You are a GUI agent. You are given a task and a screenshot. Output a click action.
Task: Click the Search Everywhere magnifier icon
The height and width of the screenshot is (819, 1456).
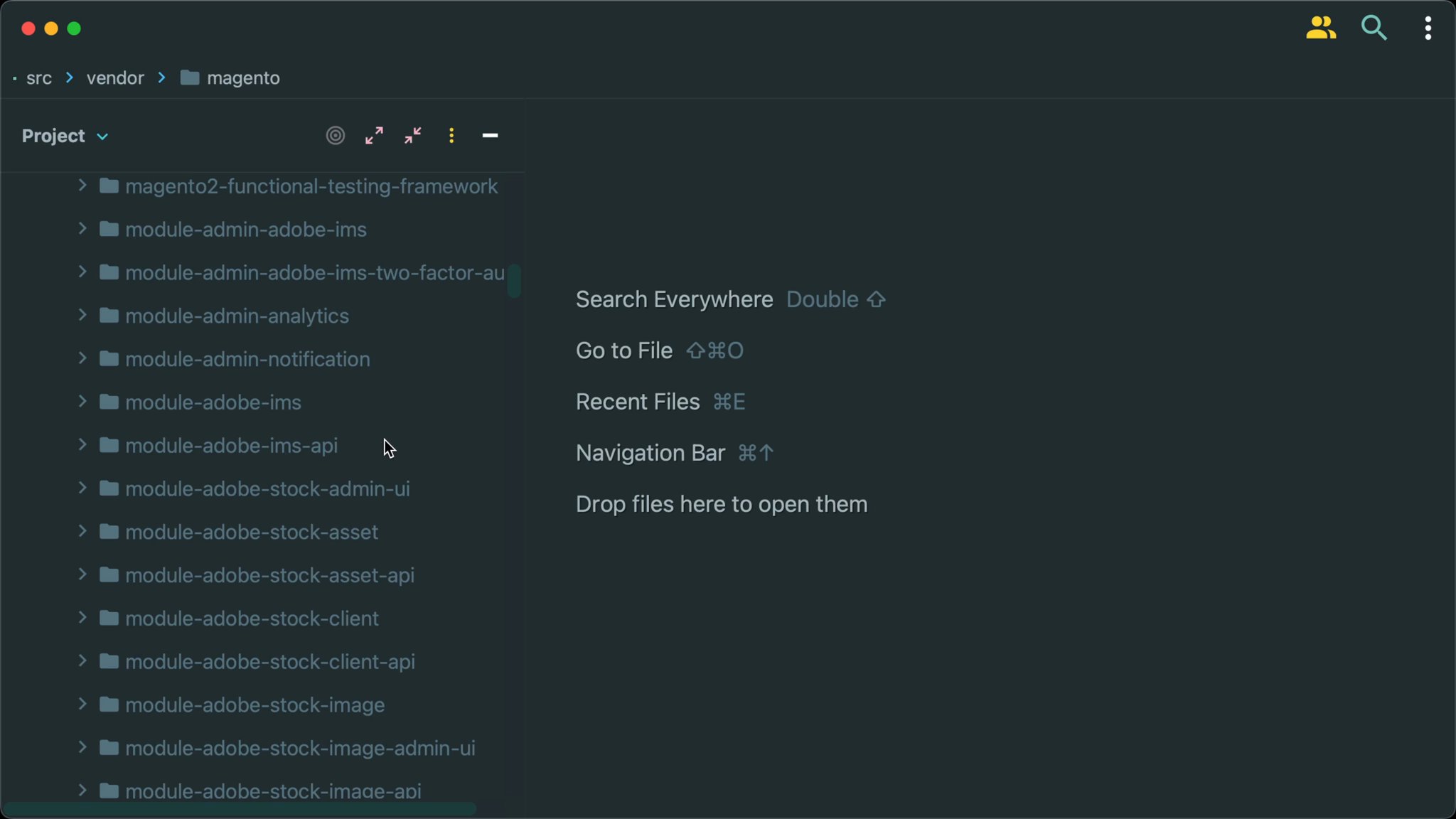[x=1374, y=28]
